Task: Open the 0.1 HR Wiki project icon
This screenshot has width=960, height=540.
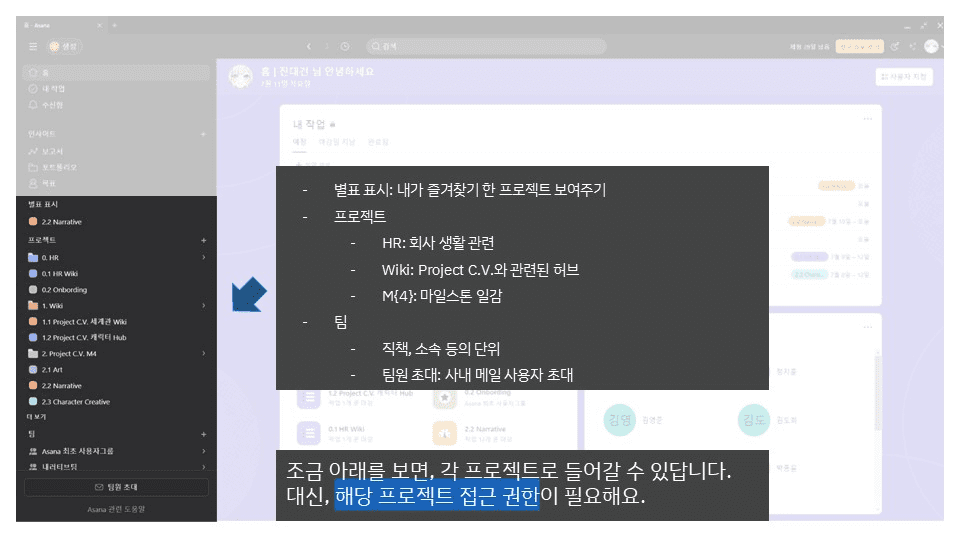Action: (x=33, y=273)
